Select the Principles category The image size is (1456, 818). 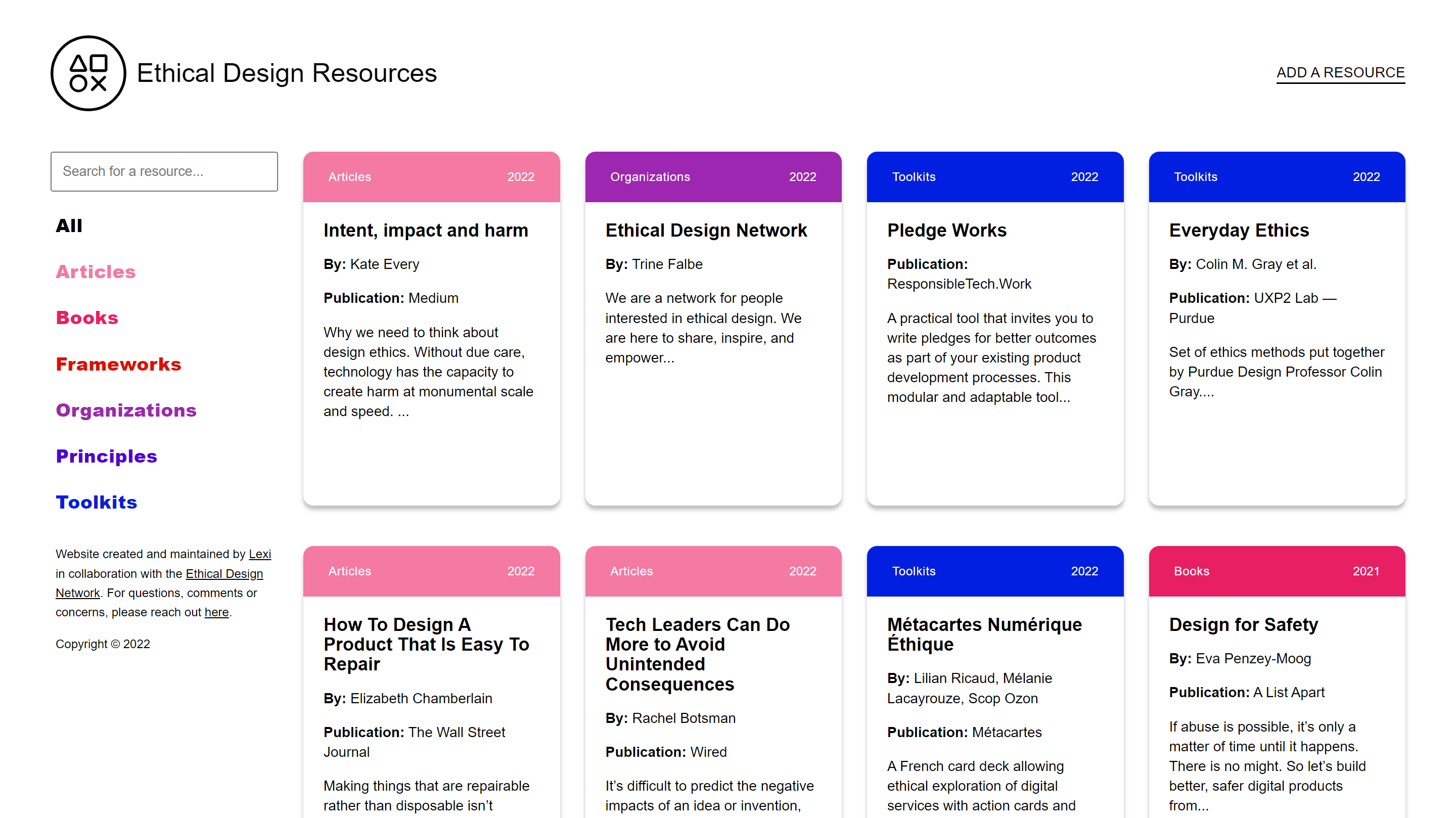point(106,456)
